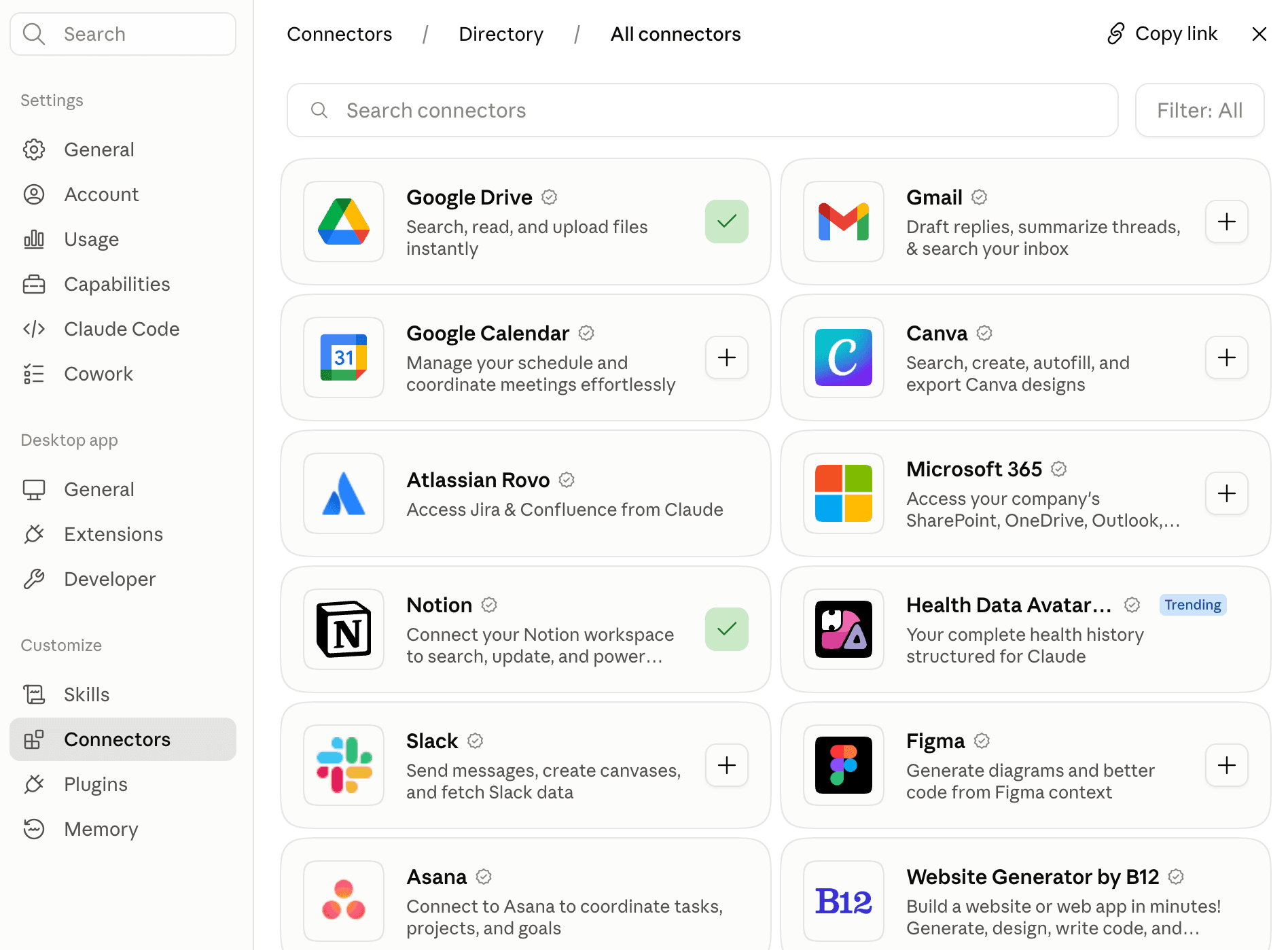
Task: Click the magnifier icon in Search connectors
Action: [x=319, y=110]
